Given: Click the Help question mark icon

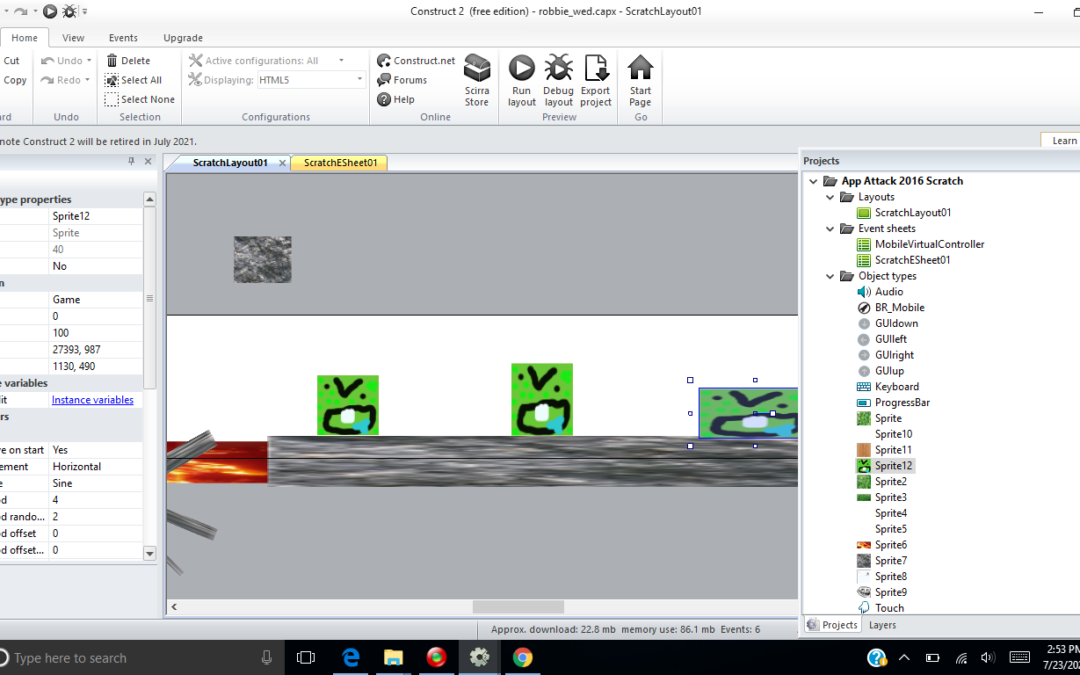Looking at the screenshot, I should pos(384,99).
